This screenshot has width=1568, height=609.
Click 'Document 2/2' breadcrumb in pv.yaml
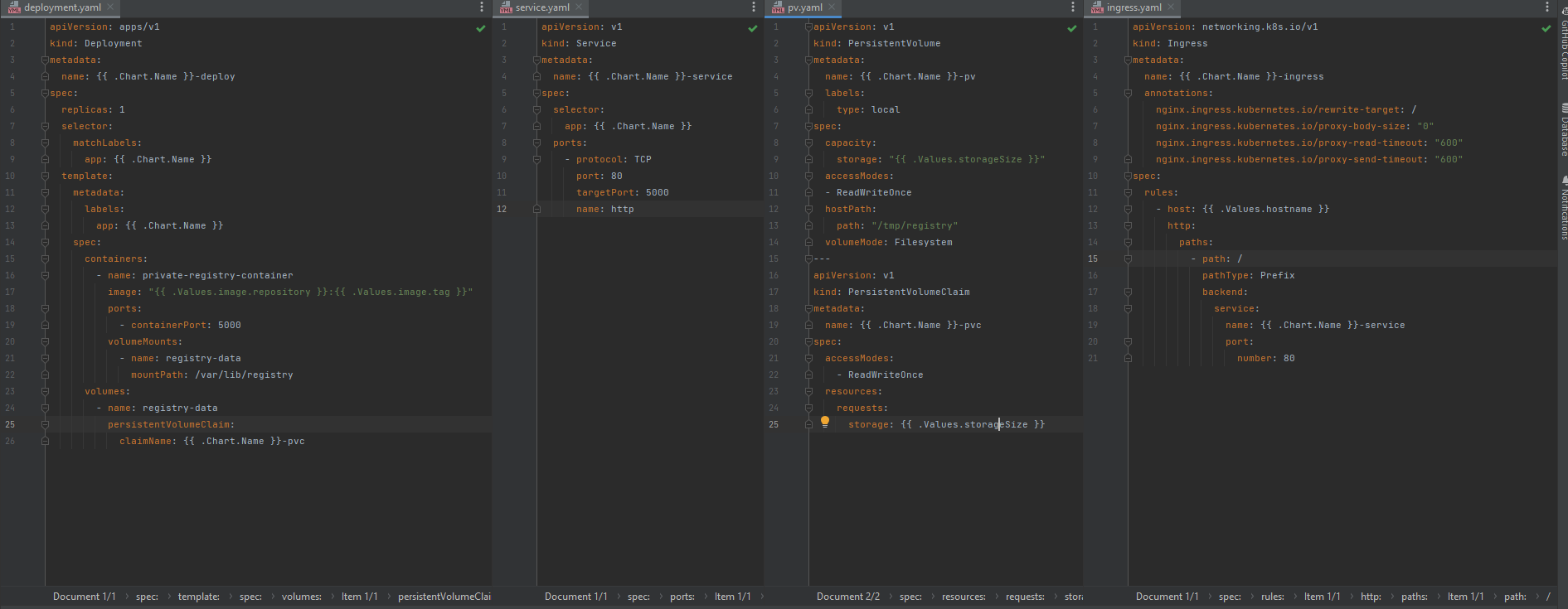[x=847, y=597]
